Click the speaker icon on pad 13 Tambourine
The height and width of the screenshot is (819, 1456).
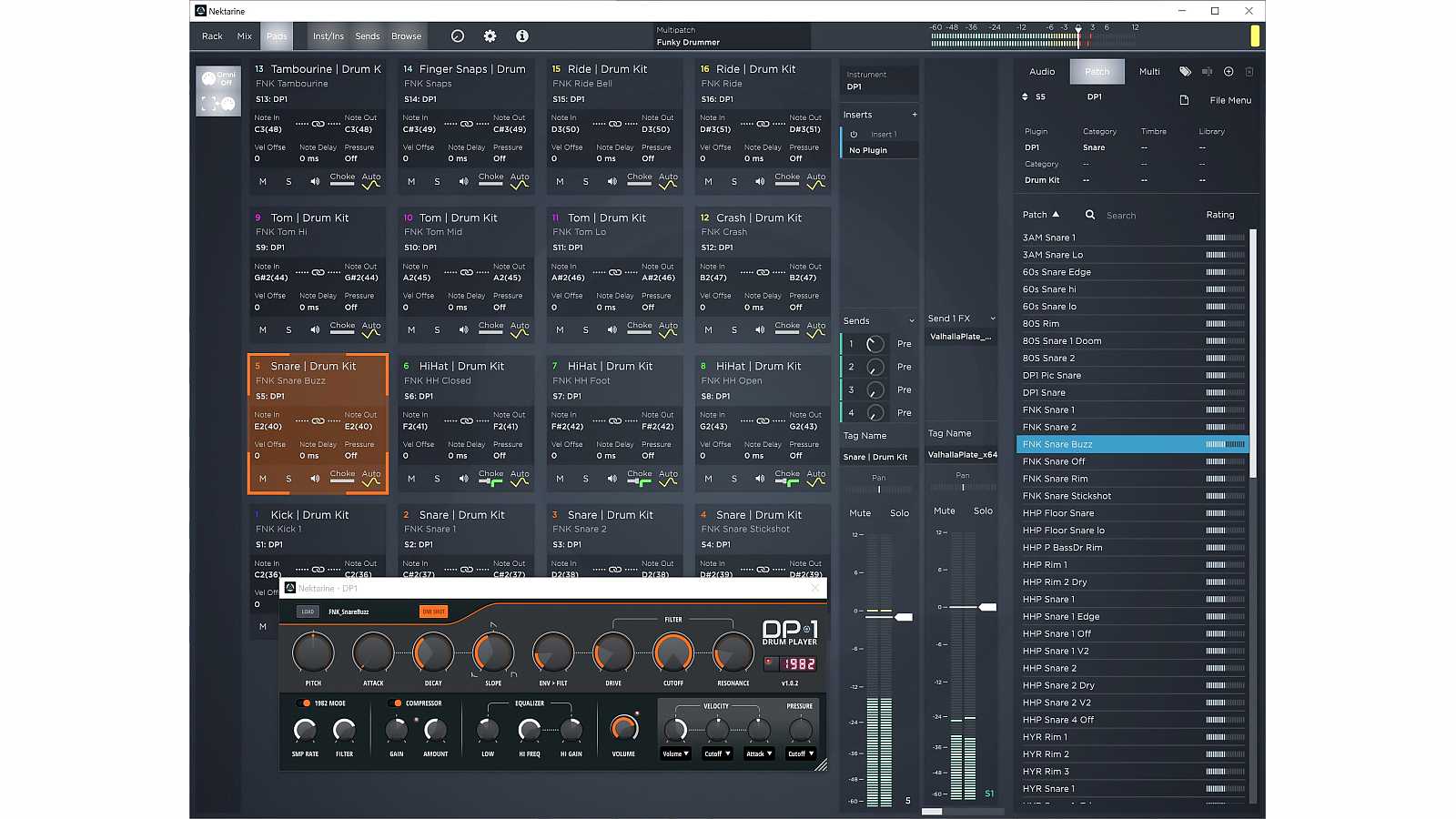(315, 181)
